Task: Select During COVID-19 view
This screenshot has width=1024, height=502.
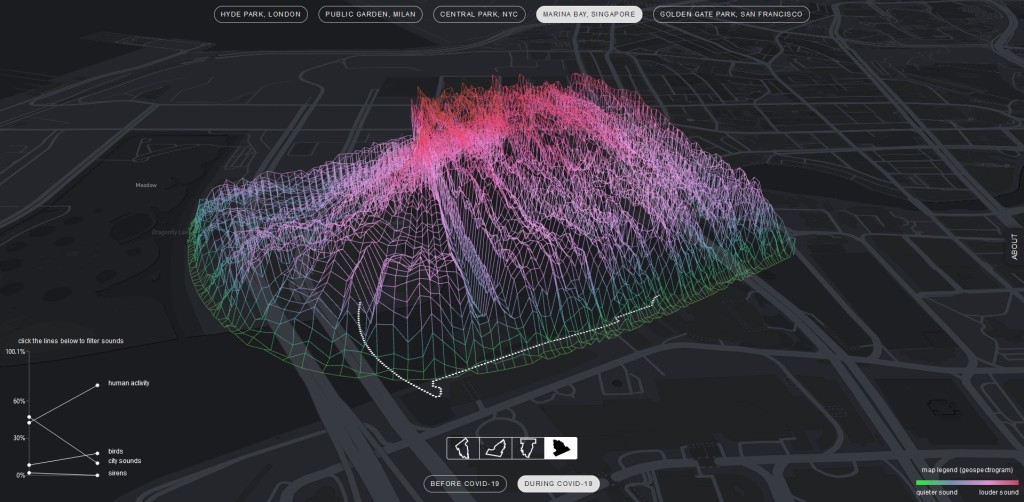Action: (558, 484)
